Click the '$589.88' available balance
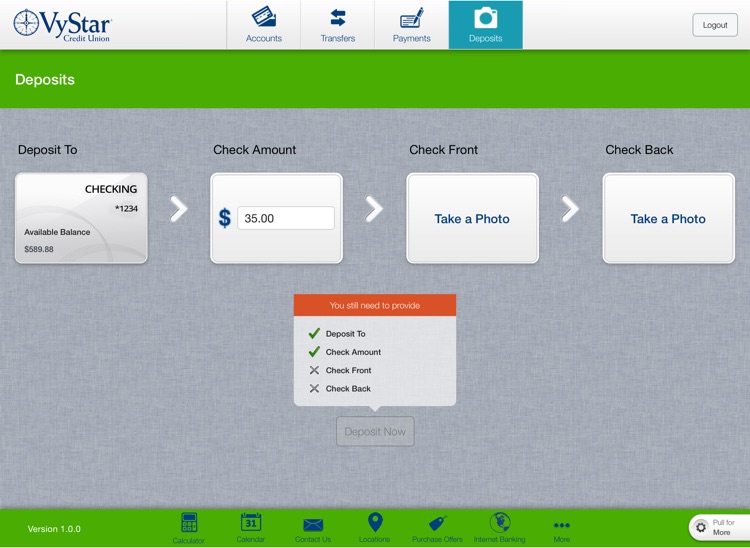Viewport: 750px width, 548px height. point(39,249)
